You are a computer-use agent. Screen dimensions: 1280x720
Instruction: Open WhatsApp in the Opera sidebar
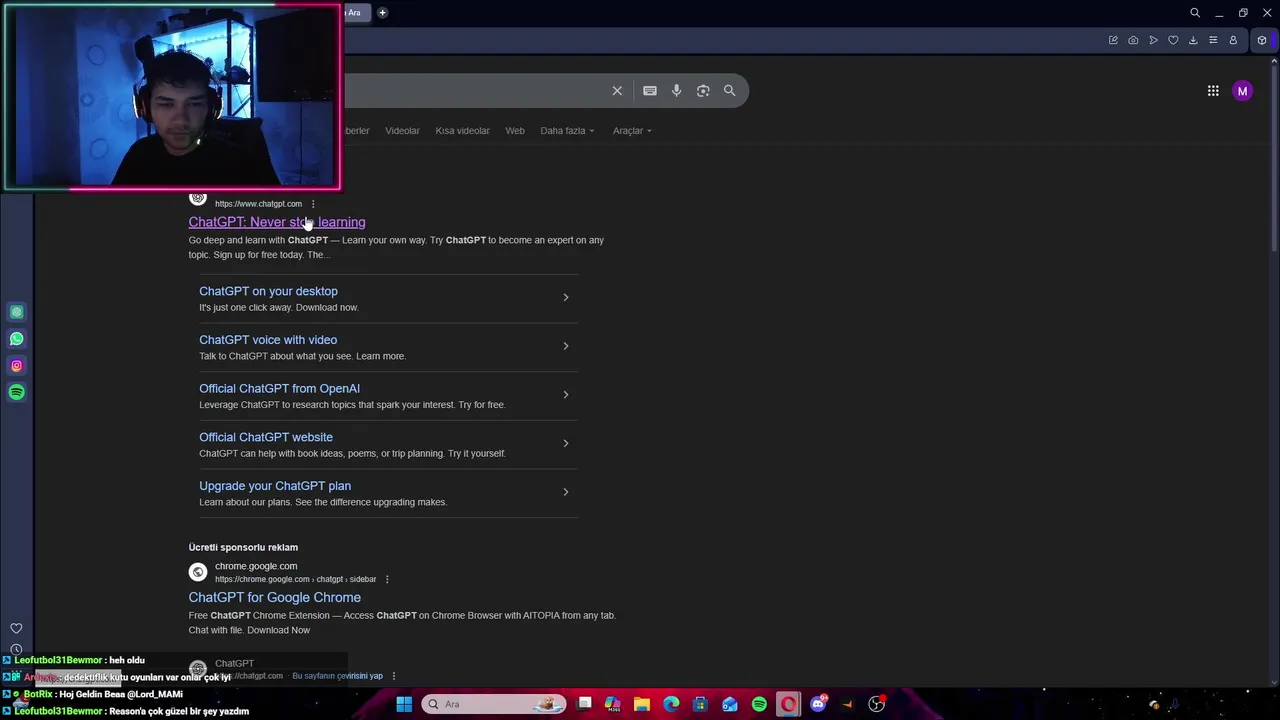16,339
